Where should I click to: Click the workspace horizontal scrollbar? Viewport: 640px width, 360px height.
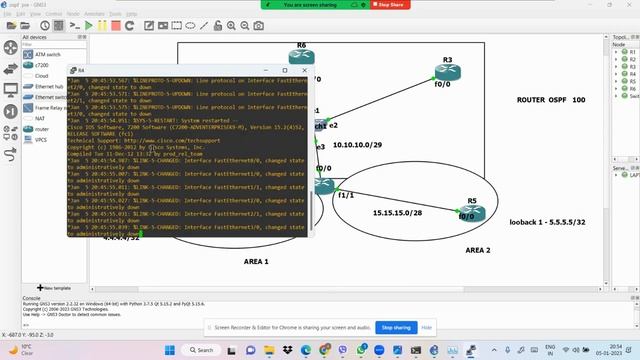pyautogui.click(x=301, y=289)
